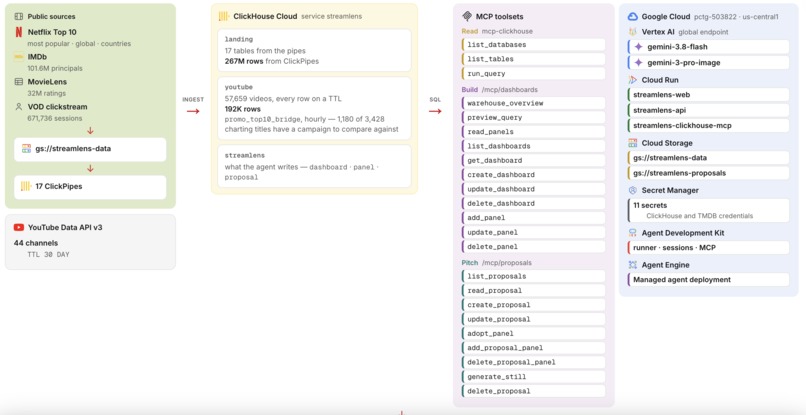Screen dimensions: 806x415
Task: Click the '17 ClickPipes' box
Action: [x=90, y=187]
